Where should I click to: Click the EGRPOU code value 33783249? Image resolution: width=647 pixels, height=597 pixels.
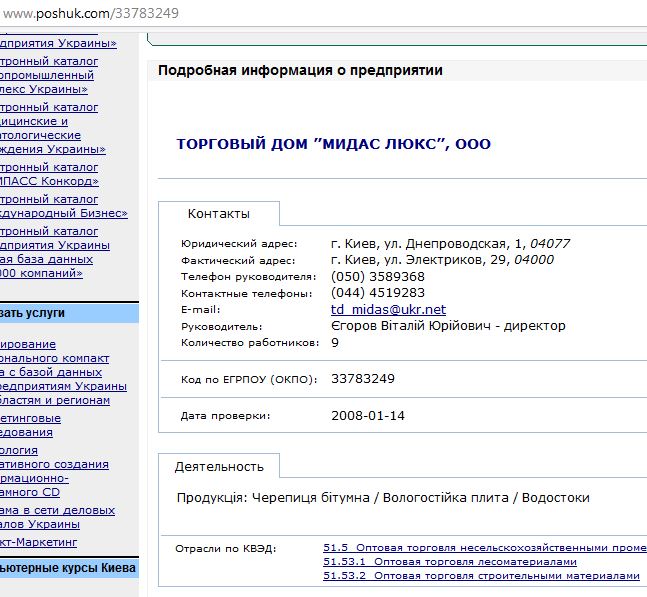(x=362, y=379)
